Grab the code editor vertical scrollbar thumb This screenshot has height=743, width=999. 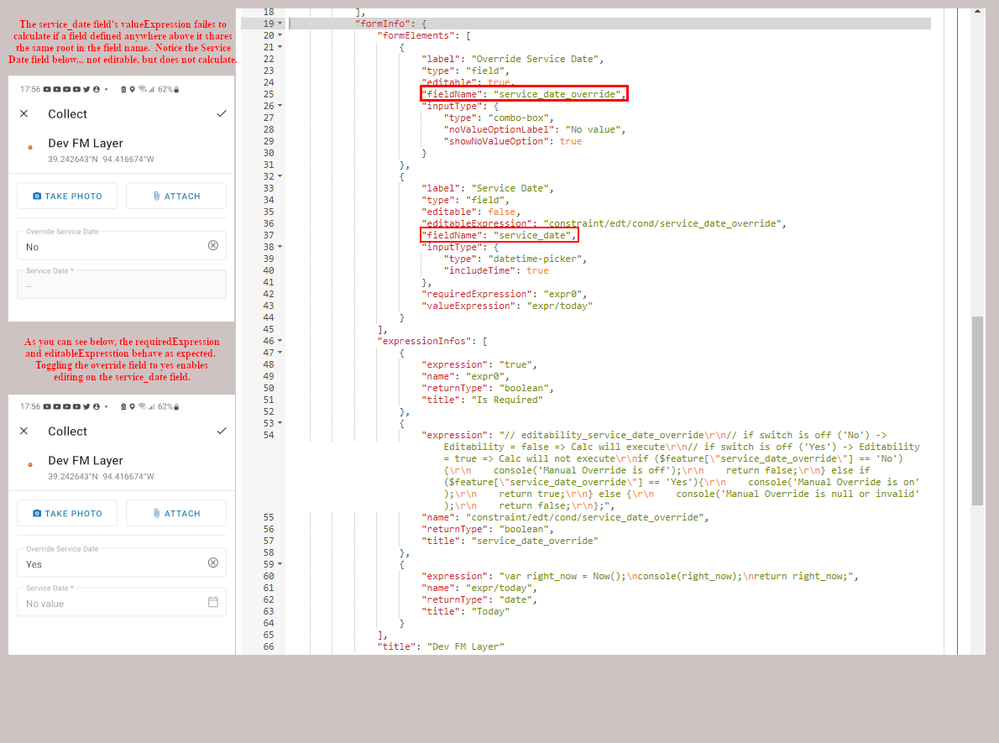(x=977, y=411)
